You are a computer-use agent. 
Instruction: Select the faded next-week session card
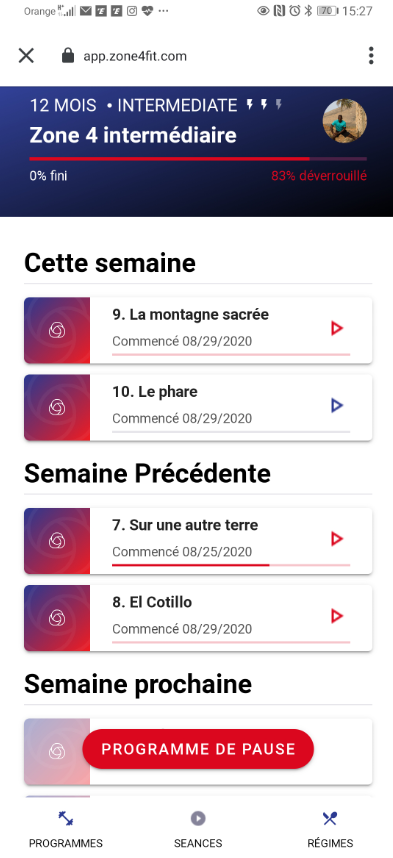tap(198, 752)
